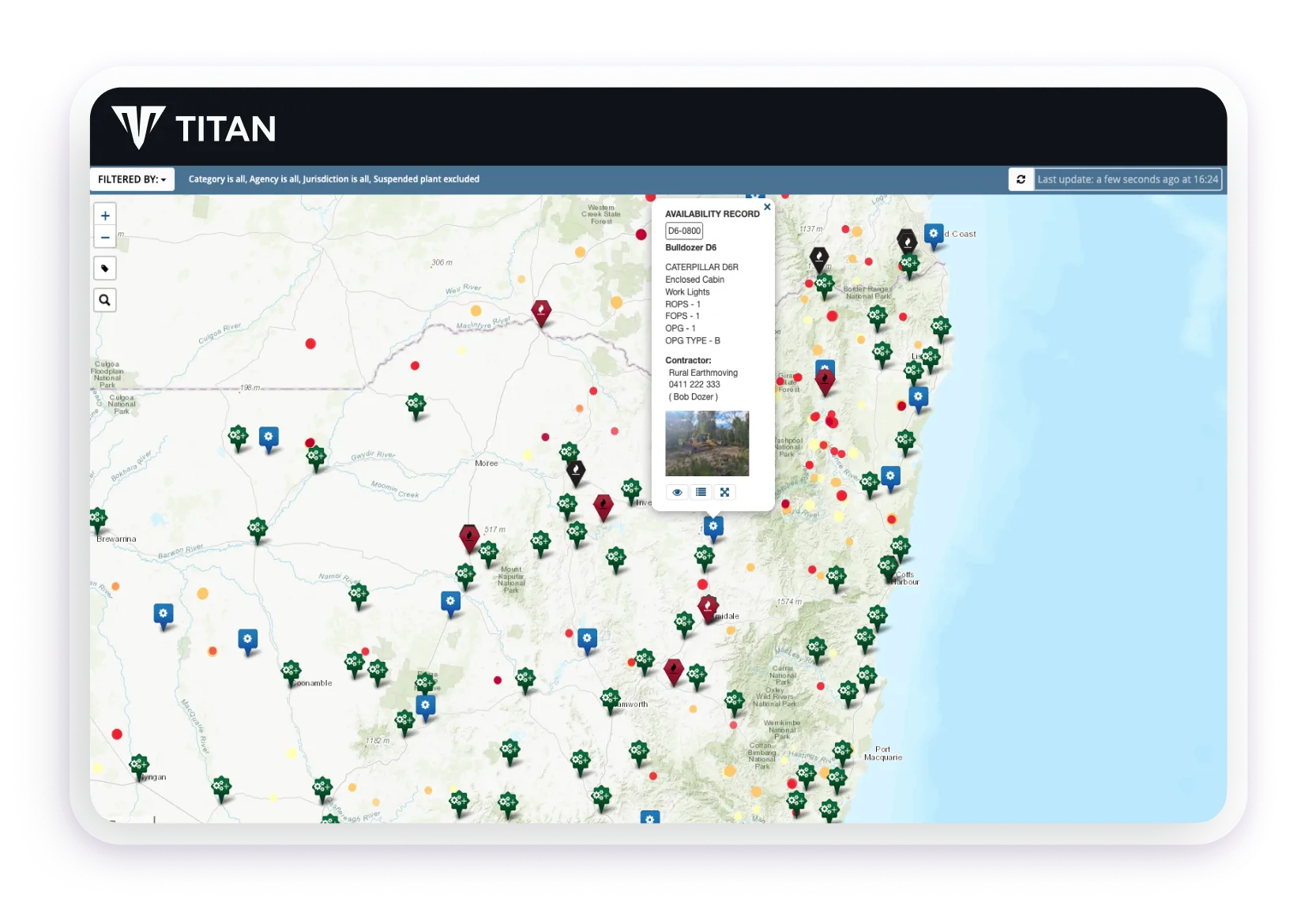
Task: Open list details icon in popup
Action: click(701, 492)
